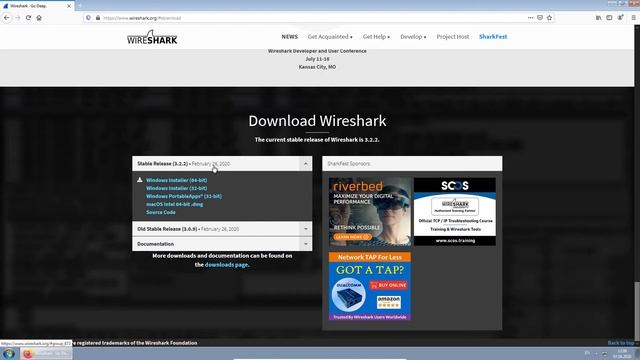Viewport: 640px width, 360px height.
Task: Open the browser home page icon
Action: pos(39,18)
